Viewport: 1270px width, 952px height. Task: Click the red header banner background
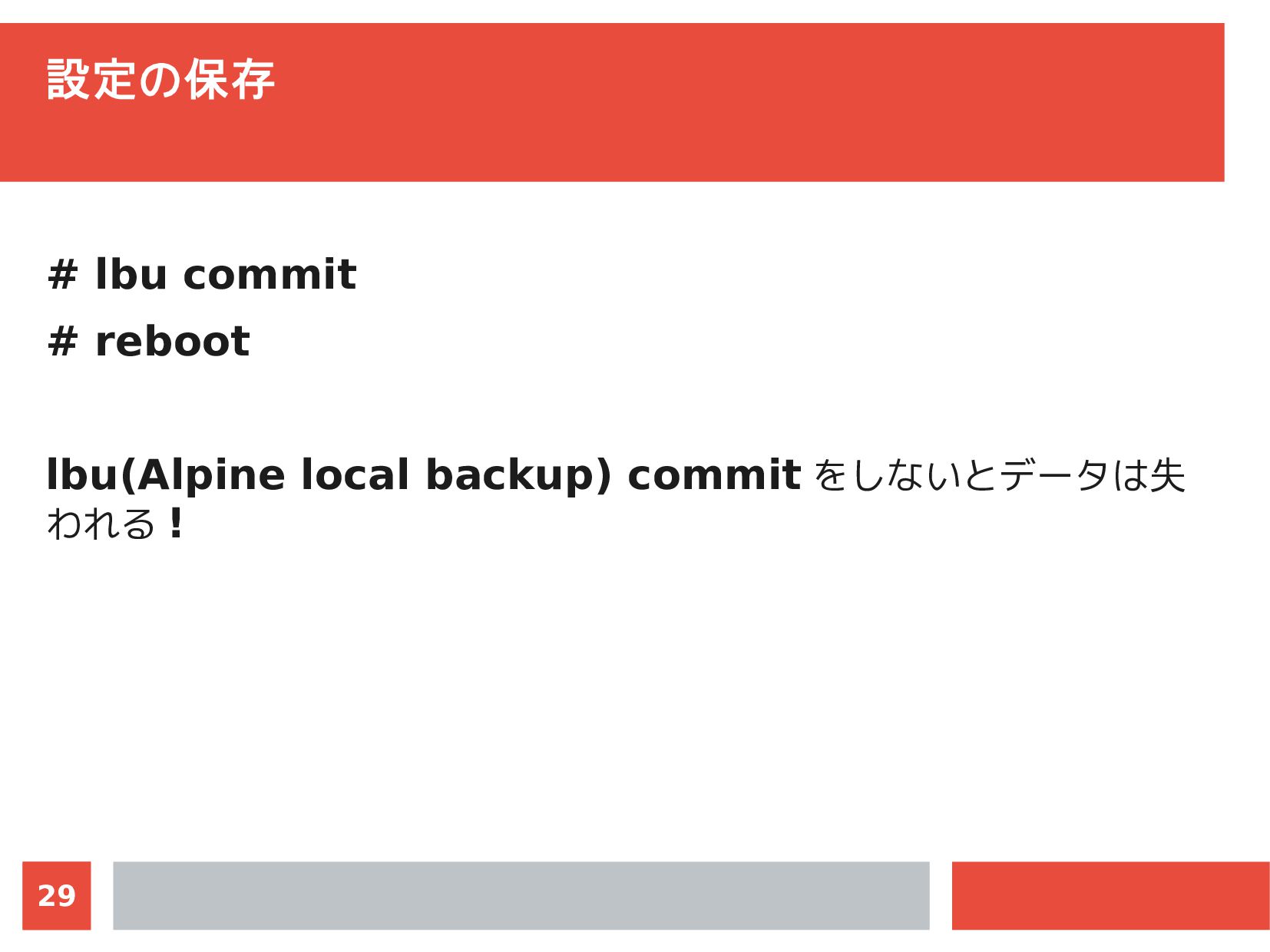(612, 102)
